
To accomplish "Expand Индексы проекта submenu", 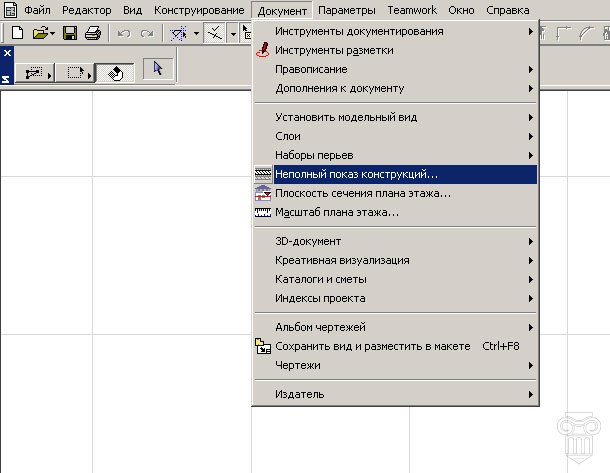I will click(x=395, y=299).
